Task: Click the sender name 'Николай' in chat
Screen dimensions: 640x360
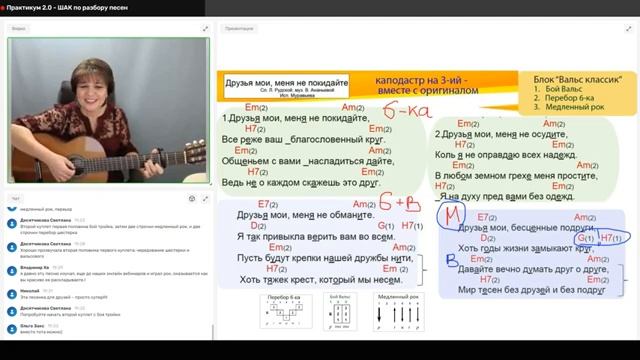Action: (x=30, y=291)
